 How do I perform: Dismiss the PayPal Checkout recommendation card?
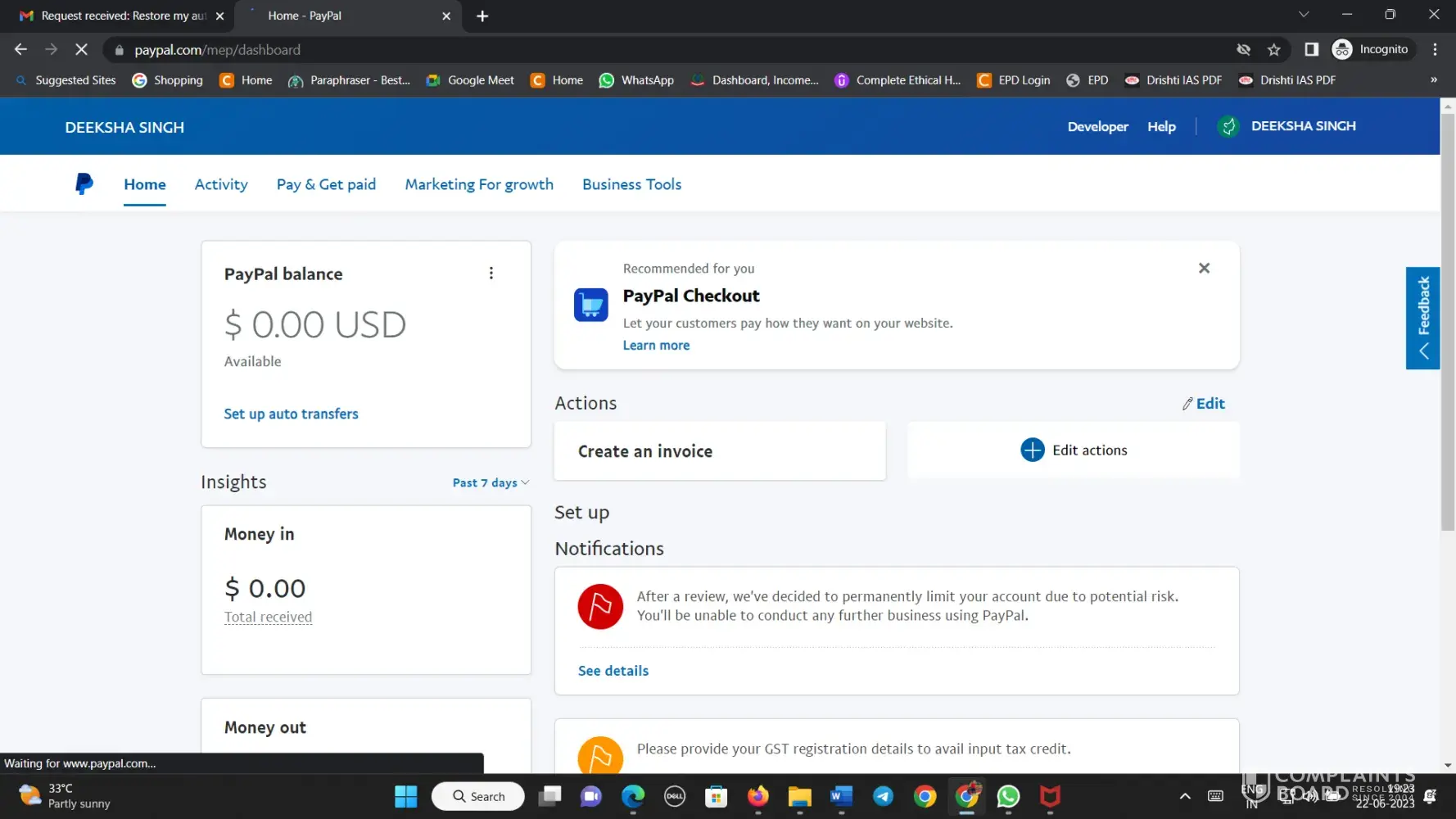[x=1204, y=269]
